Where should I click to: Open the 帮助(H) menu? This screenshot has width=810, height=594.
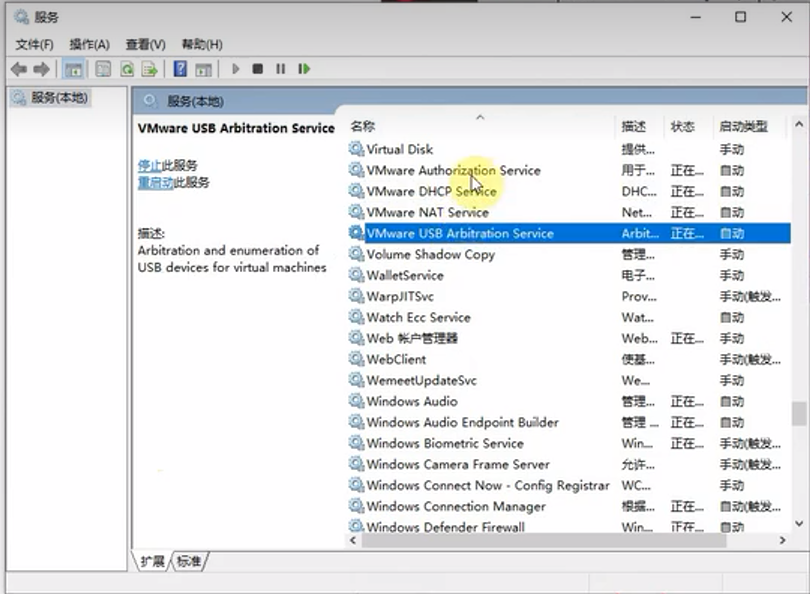[x=202, y=44]
